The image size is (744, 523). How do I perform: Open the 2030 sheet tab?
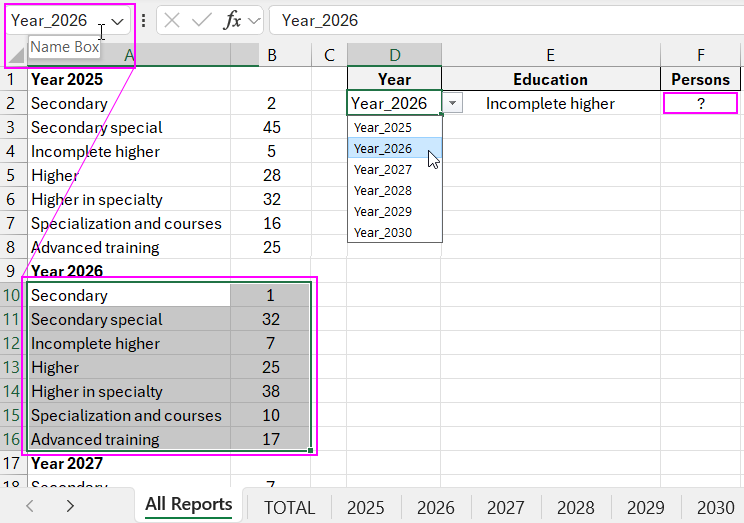coord(716,508)
